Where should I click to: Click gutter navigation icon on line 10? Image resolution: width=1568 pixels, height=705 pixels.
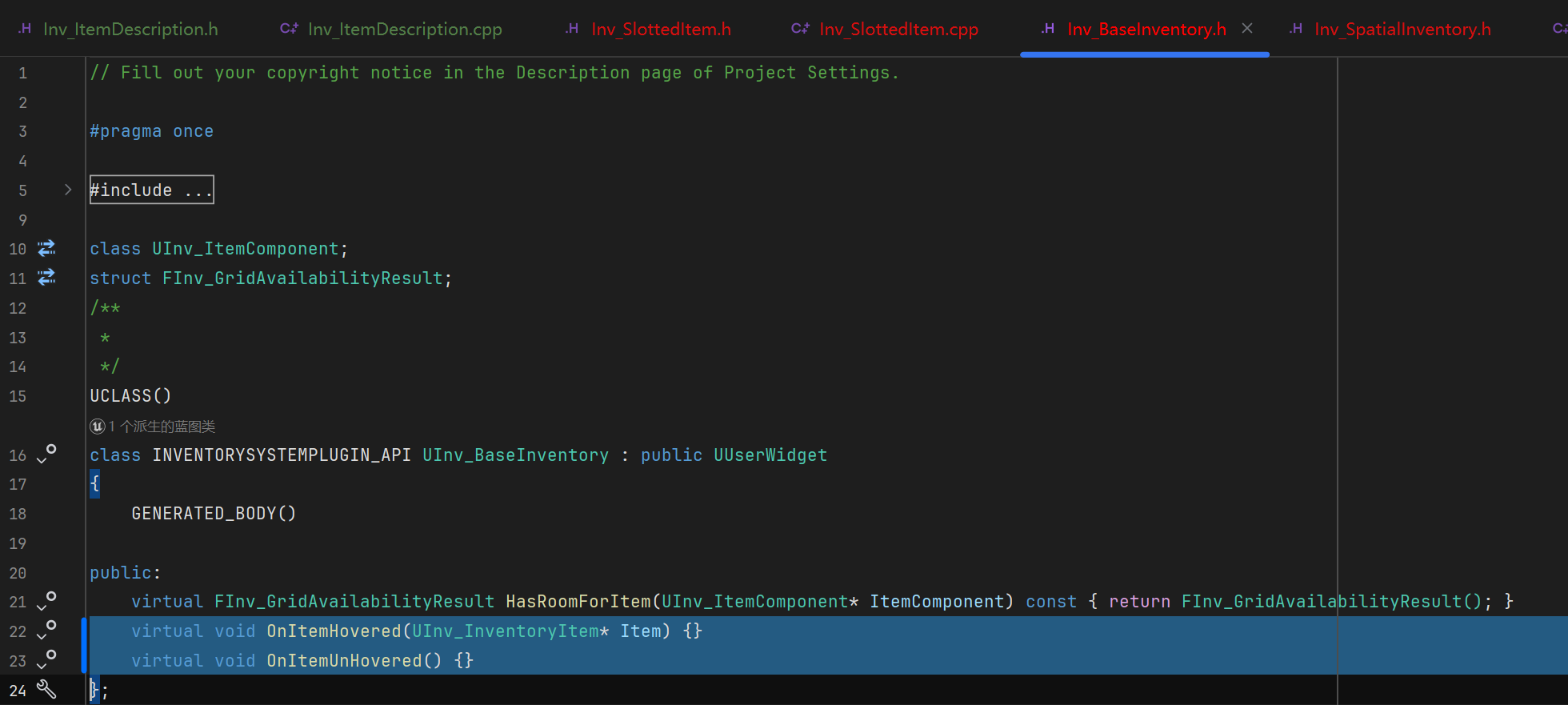click(47, 248)
